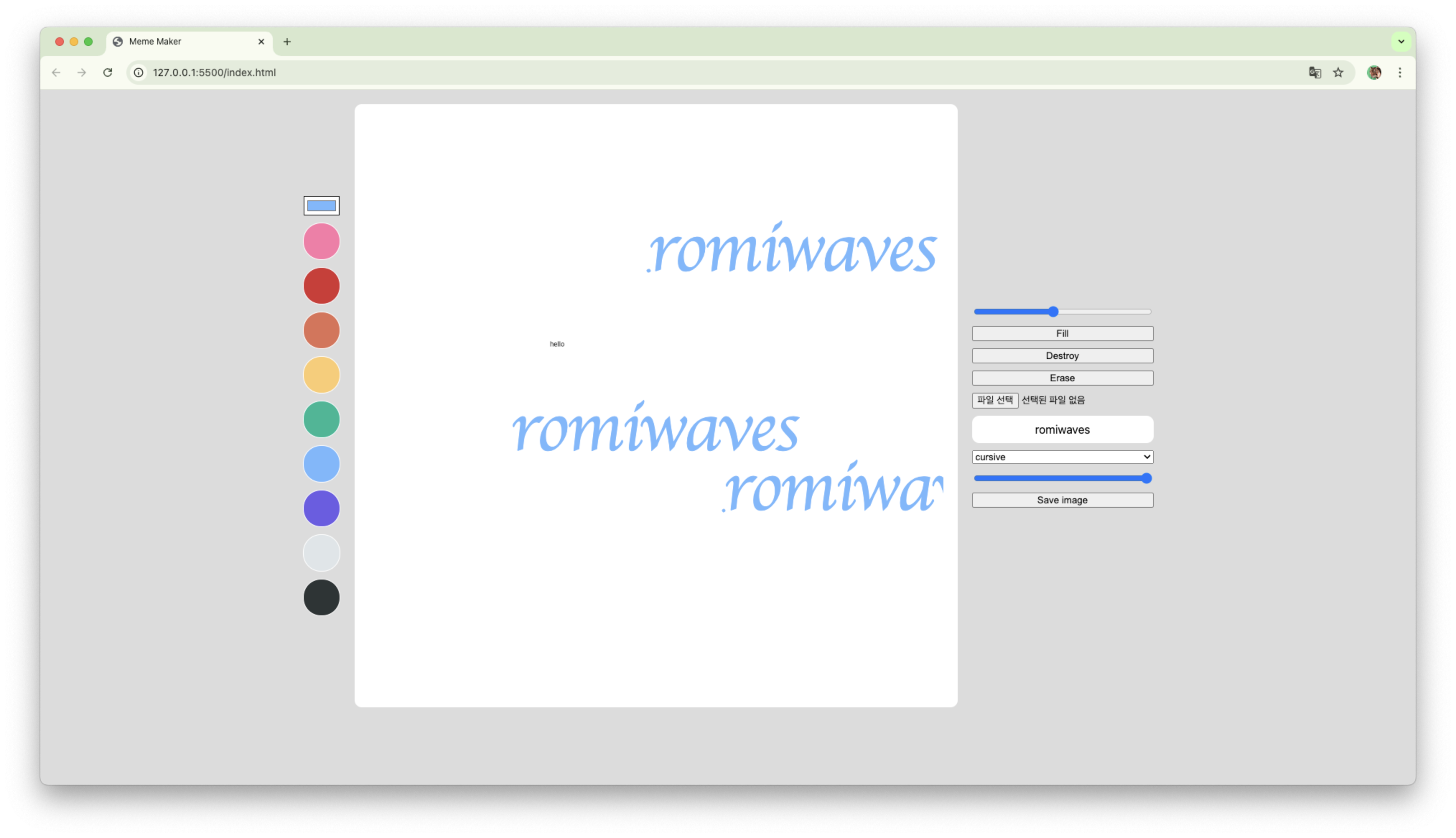Click the line width slider
The image size is (1456, 838).
pyautogui.click(x=1062, y=312)
